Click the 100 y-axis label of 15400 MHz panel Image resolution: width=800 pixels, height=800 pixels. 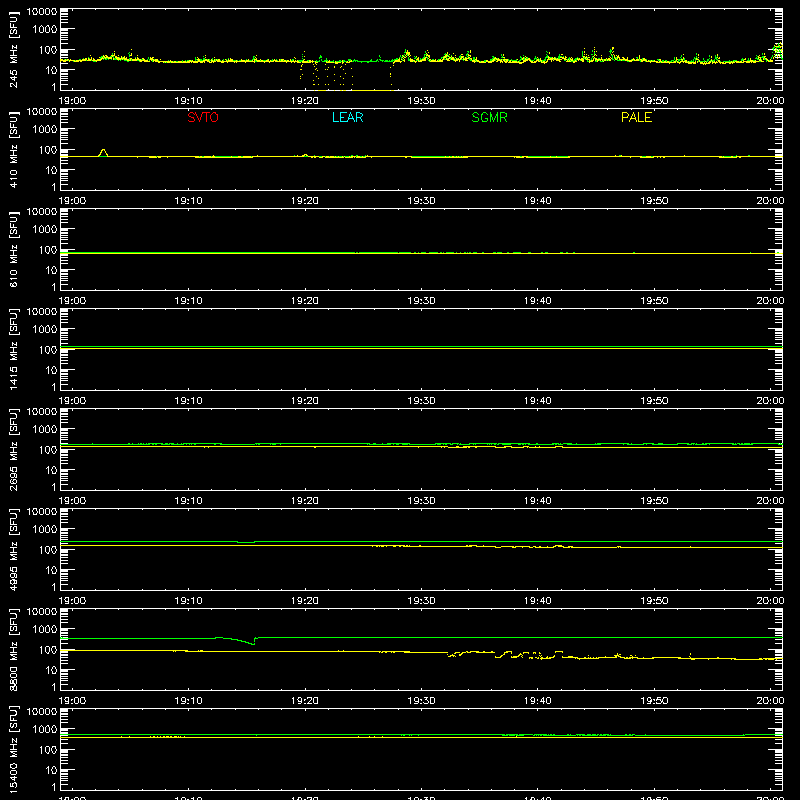[48, 750]
